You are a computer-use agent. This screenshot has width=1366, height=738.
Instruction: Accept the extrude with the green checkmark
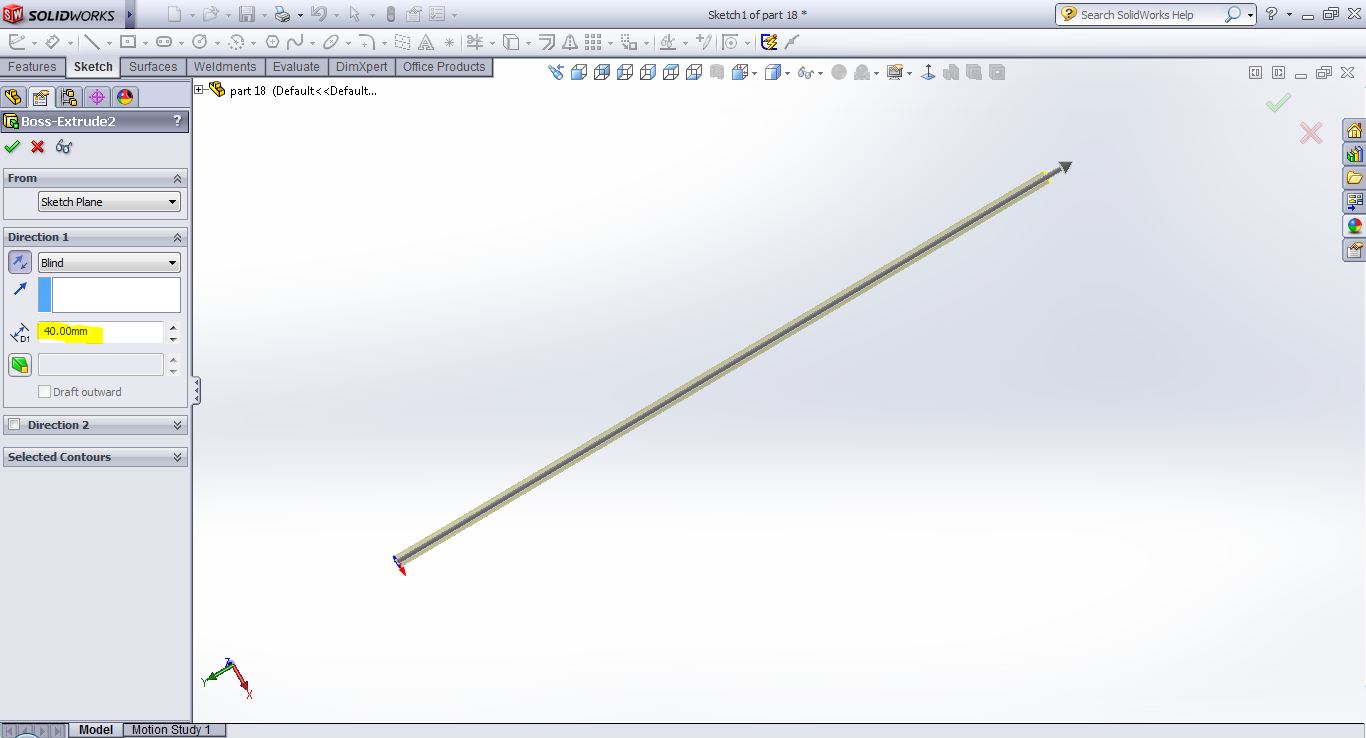pyautogui.click(x=14, y=146)
